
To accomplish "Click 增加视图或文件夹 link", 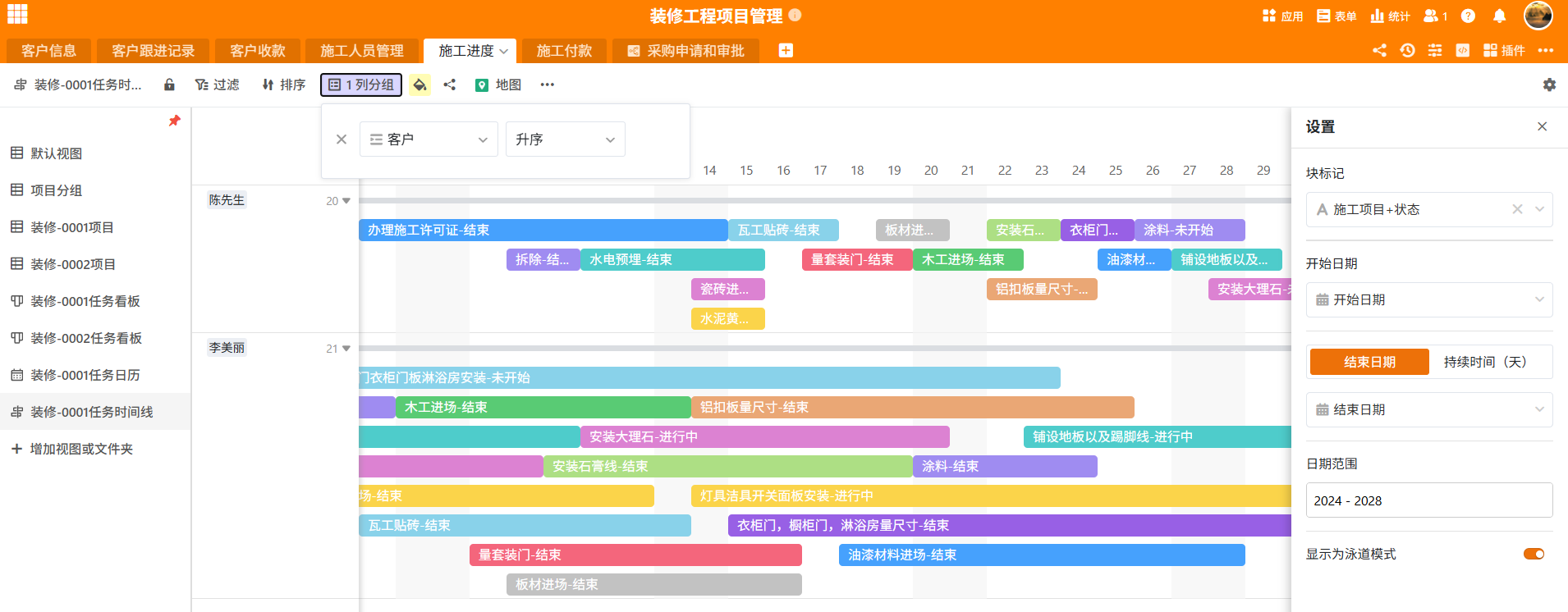I will [x=72, y=449].
